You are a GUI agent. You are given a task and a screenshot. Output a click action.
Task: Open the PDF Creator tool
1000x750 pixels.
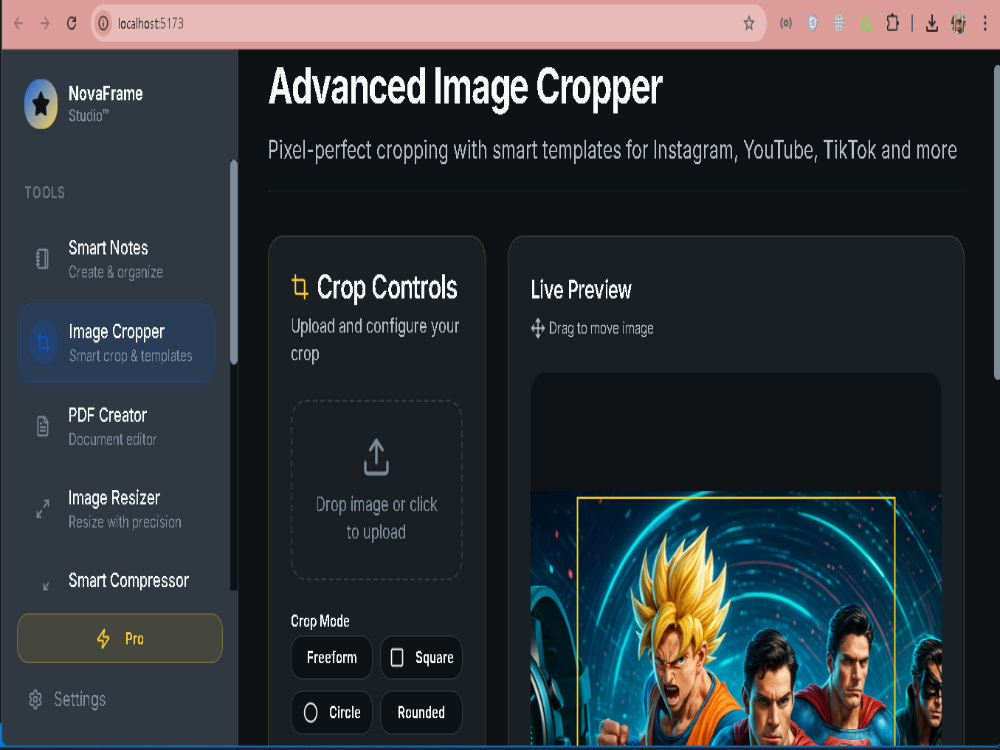(116, 426)
